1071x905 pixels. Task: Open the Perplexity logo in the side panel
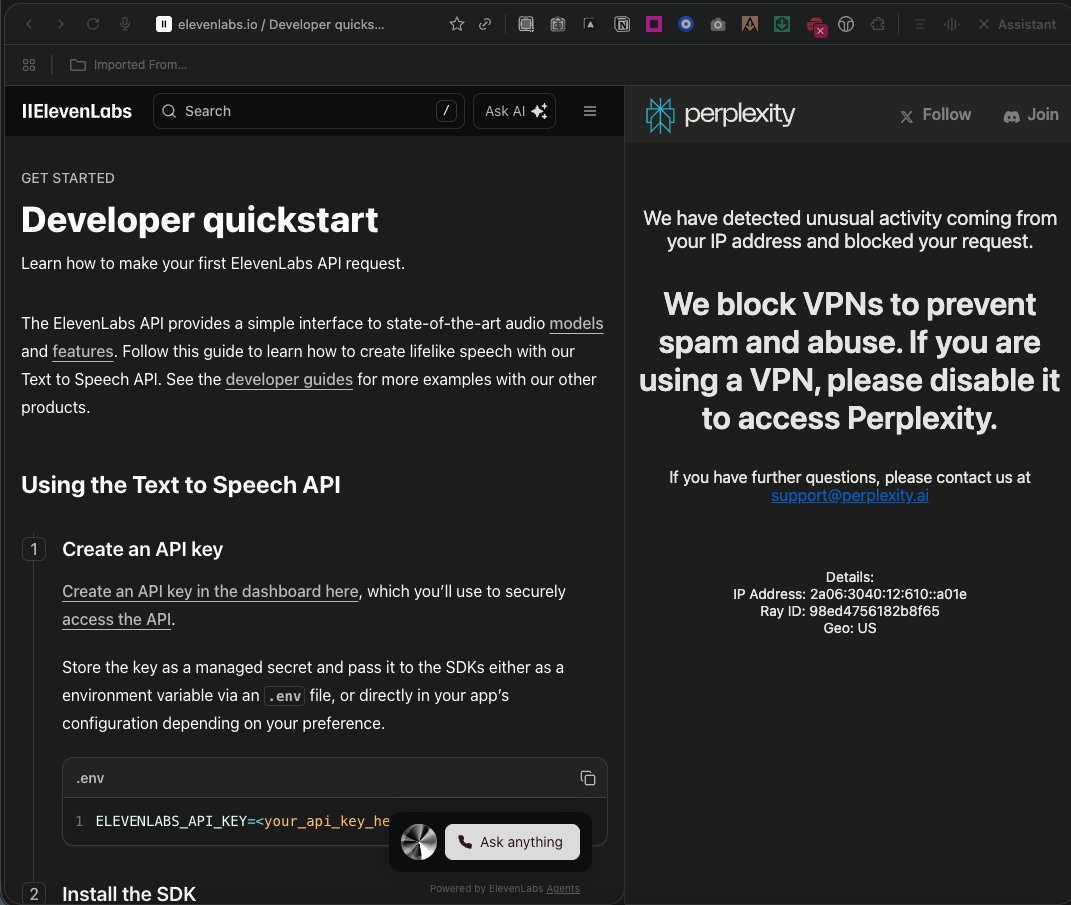click(720, 115)
